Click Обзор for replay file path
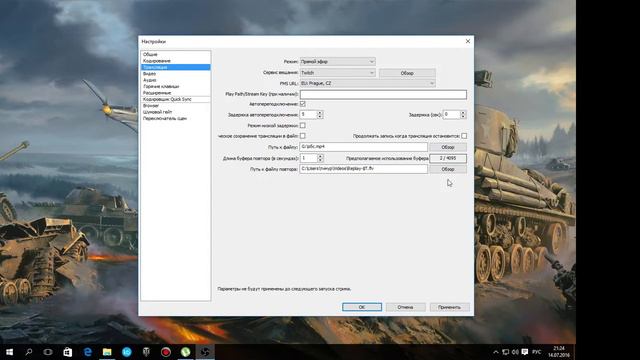The height and width of the screenshot is (360, 640). pyautogui.click(x=448, y=169)
